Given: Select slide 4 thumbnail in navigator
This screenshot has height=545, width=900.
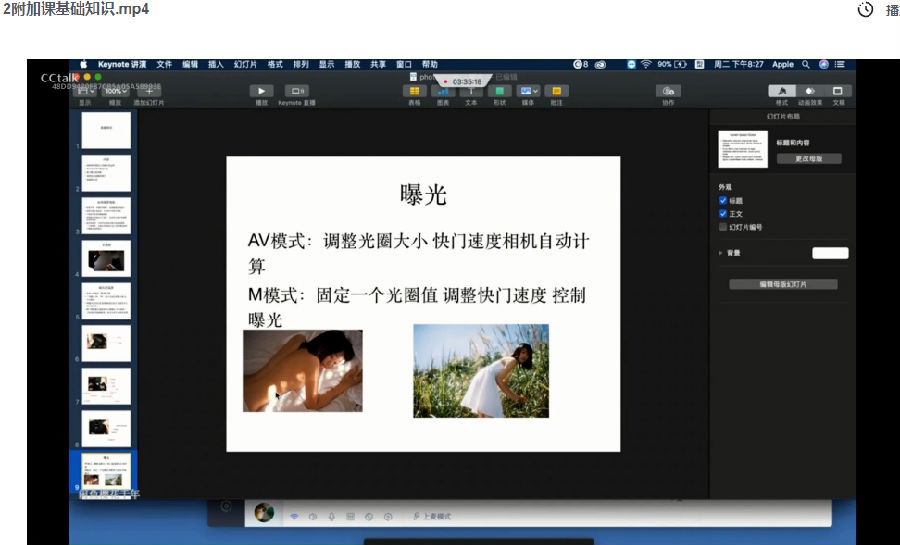Looking at the screenshot, I should pyautogui.click(x=106, y=258).
